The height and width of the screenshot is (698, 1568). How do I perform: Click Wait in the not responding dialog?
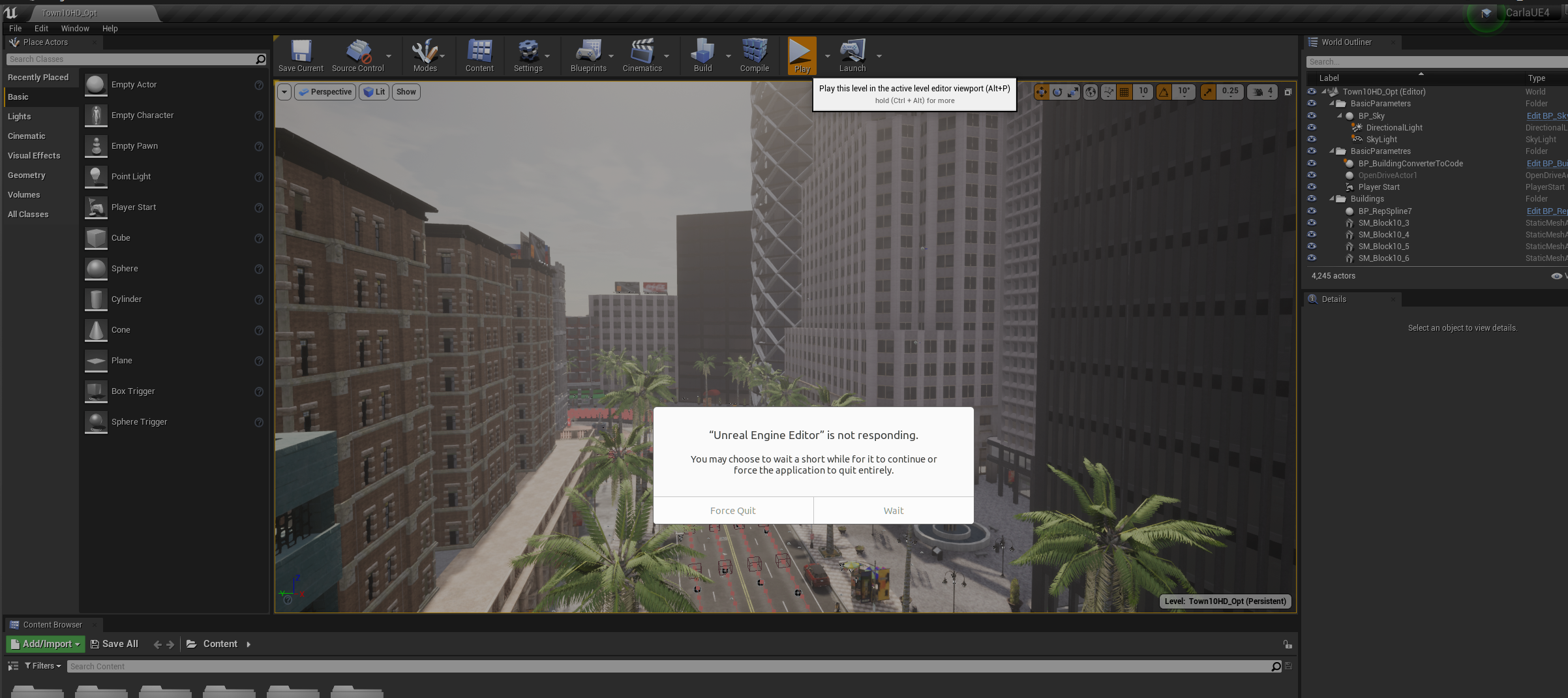point(894,511)
